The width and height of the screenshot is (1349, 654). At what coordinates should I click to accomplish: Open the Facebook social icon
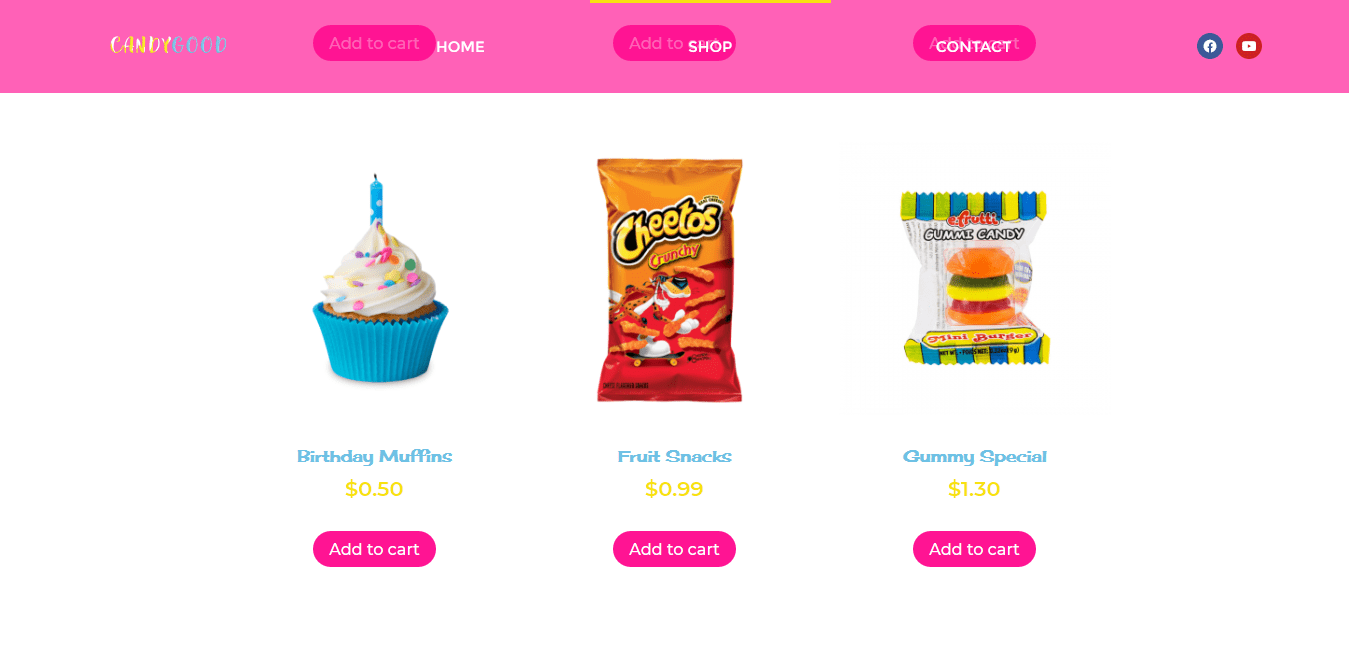[1210, 46]
